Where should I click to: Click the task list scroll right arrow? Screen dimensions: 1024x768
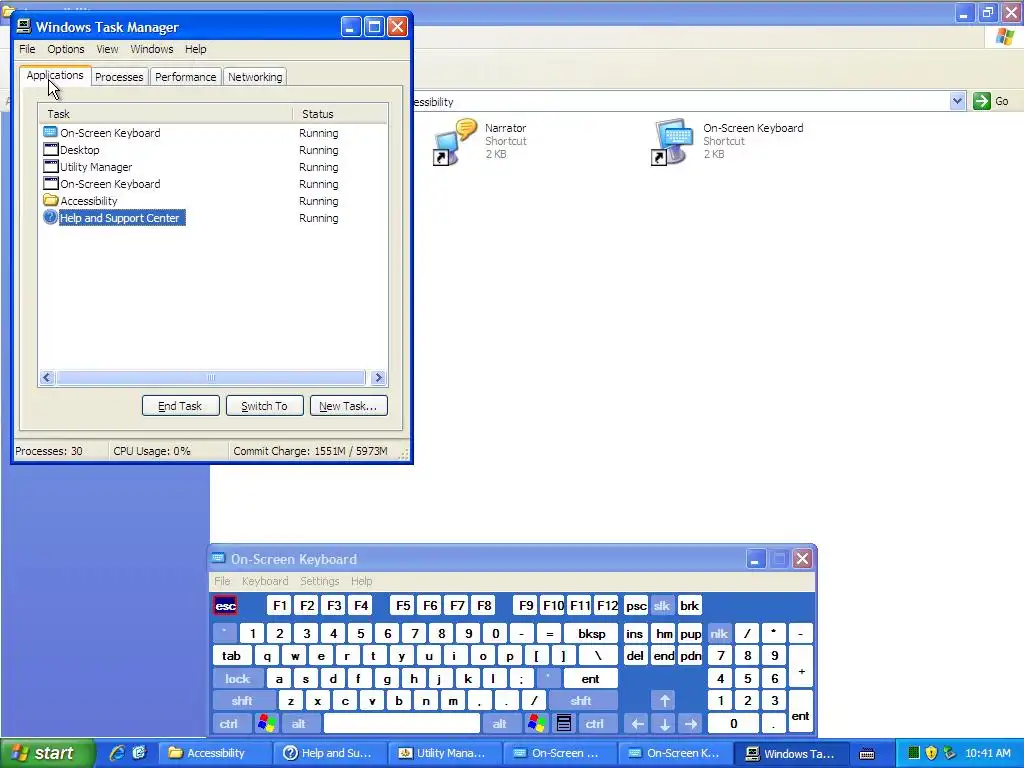pos(378,377)
